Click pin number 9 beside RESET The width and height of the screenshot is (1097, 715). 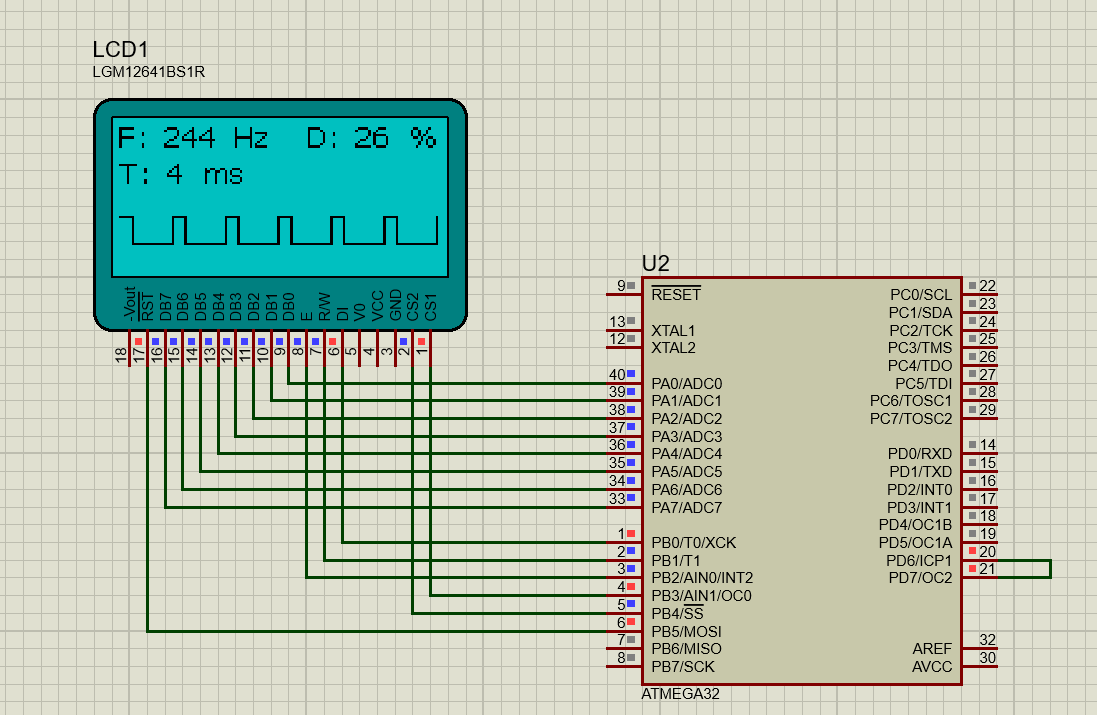621,286
